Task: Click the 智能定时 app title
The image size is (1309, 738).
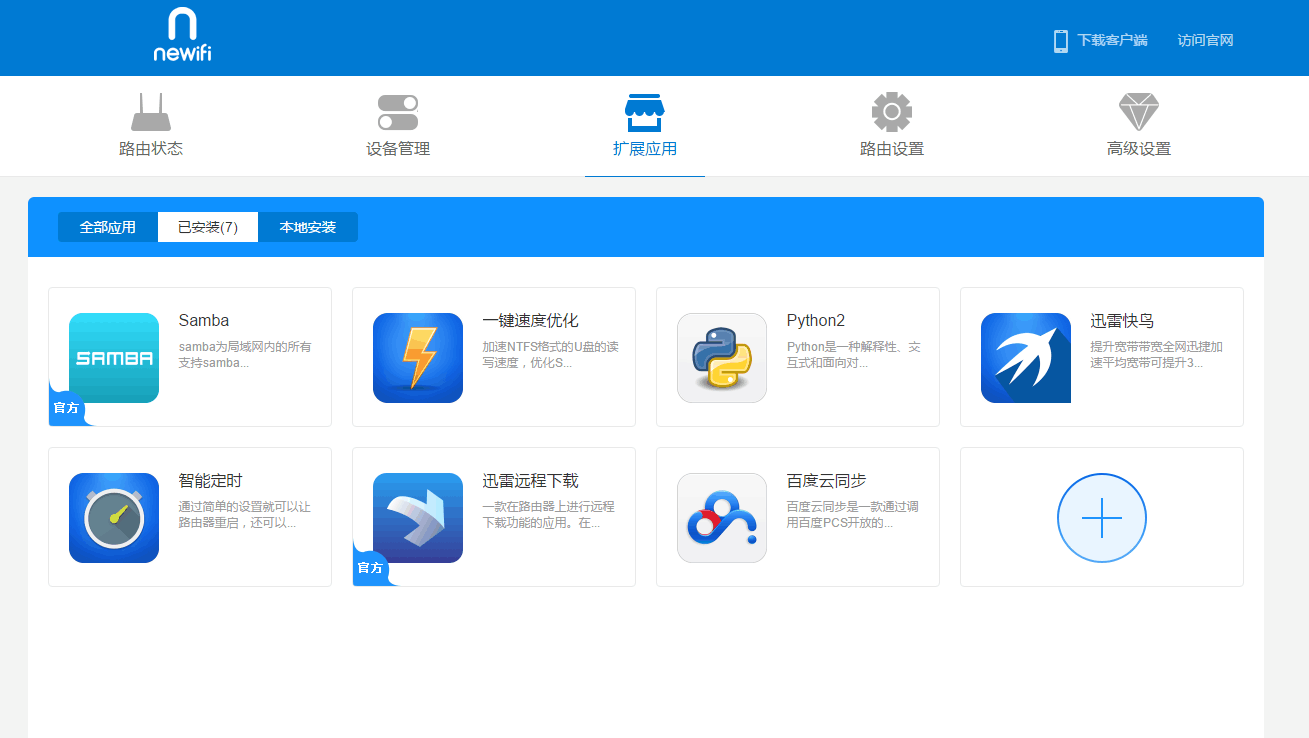Action: (x=211, y=481)
